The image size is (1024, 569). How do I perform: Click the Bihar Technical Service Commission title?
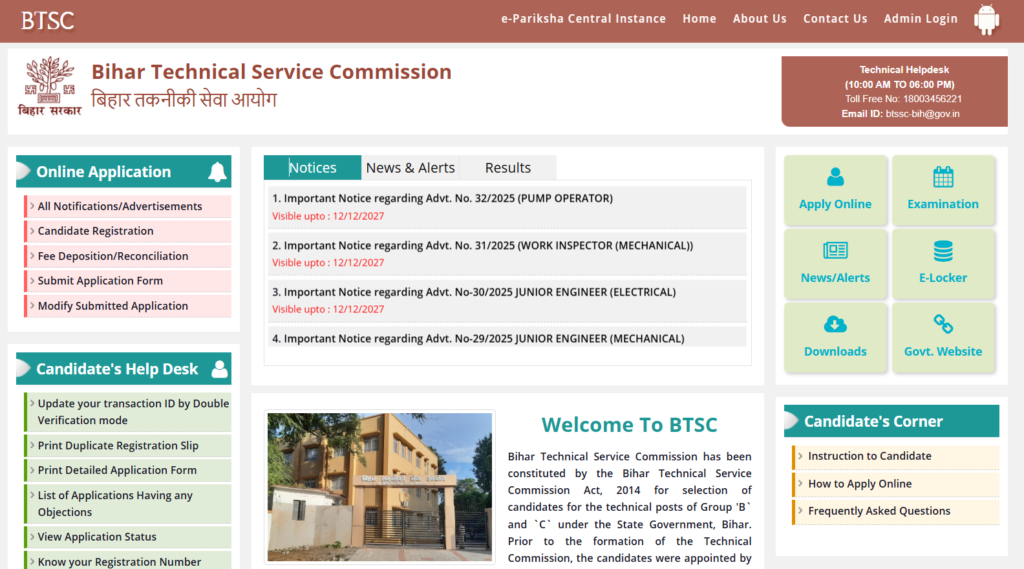tap(271, 72)
